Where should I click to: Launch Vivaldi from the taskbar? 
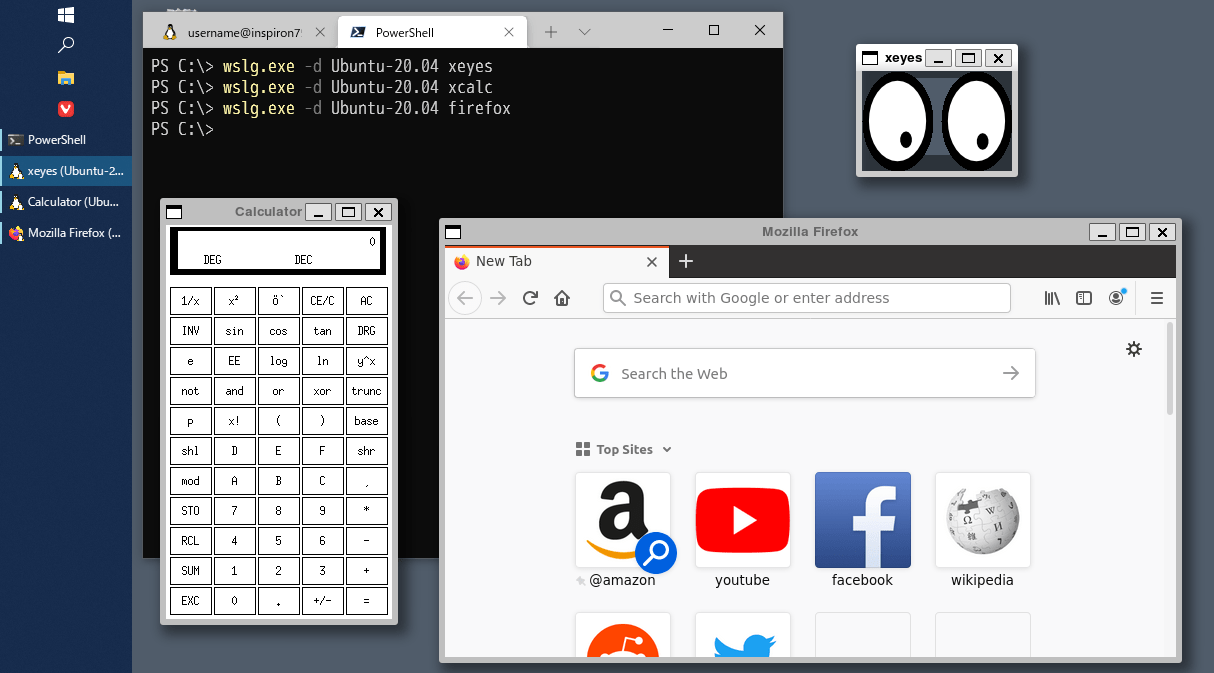point(65,109)
